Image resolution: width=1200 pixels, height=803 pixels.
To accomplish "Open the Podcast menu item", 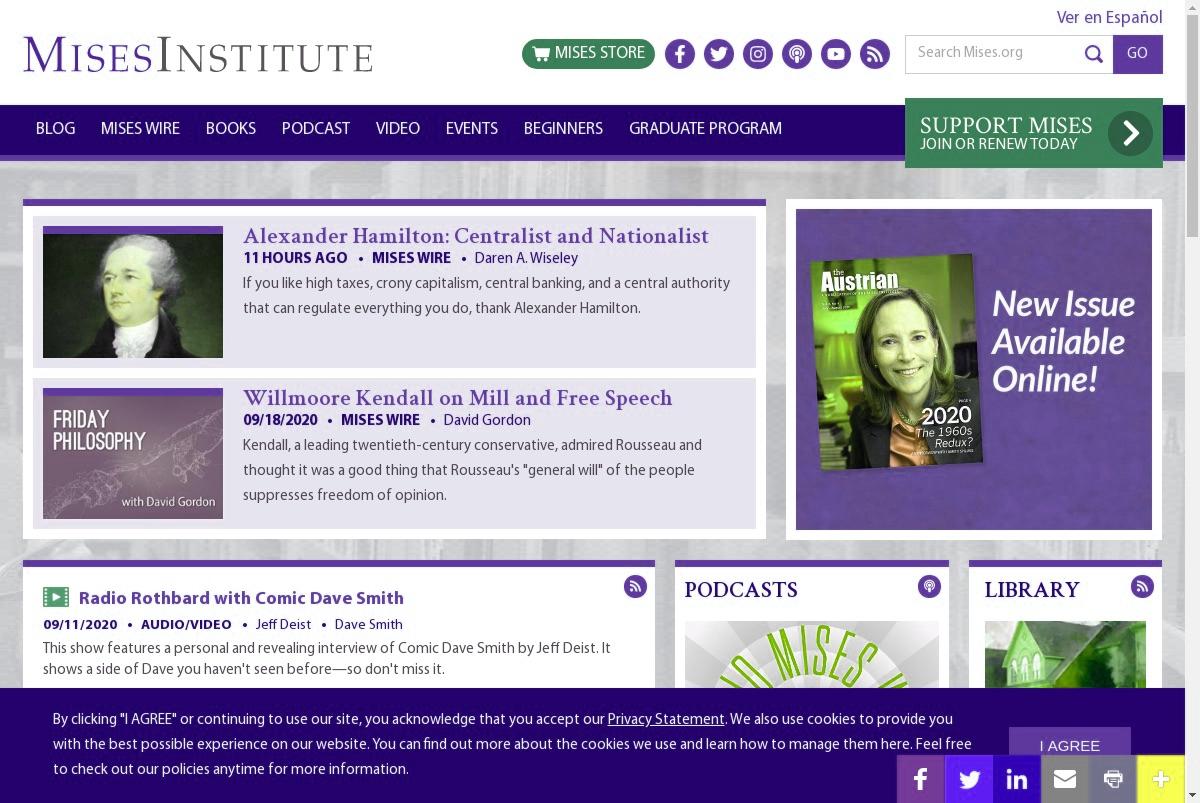I will coord(316,129).
